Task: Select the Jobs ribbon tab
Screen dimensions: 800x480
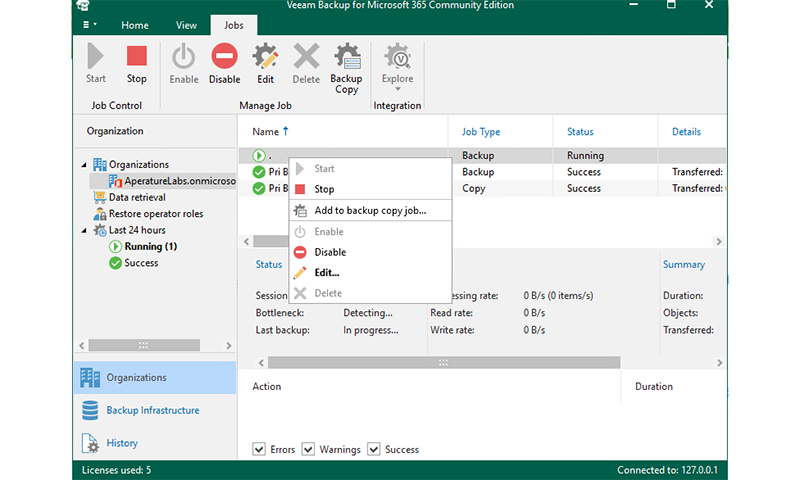Action: (x=234, y=25)
